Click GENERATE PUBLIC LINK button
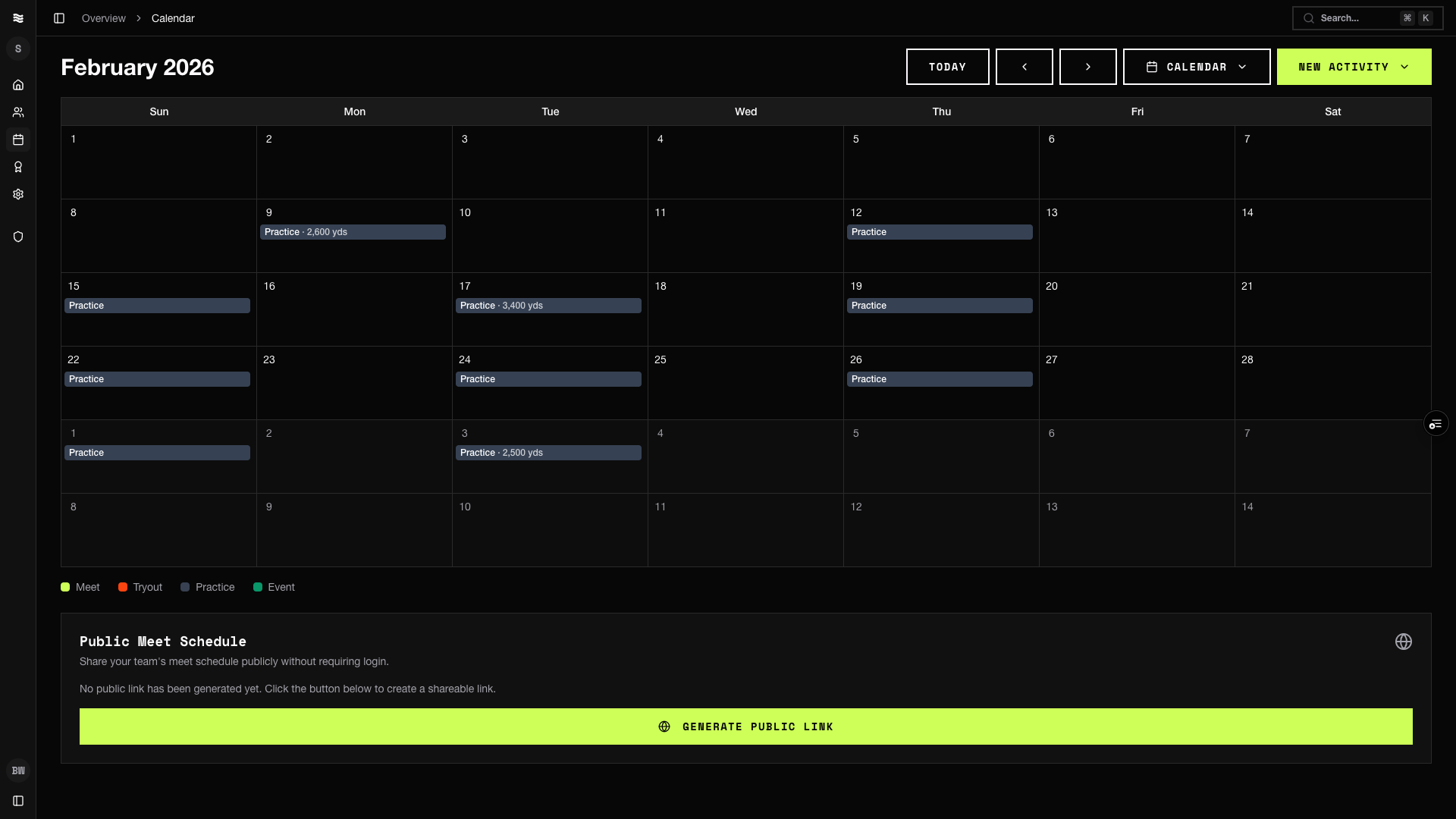Viewport: 1456px width, 819px height. 746,726
